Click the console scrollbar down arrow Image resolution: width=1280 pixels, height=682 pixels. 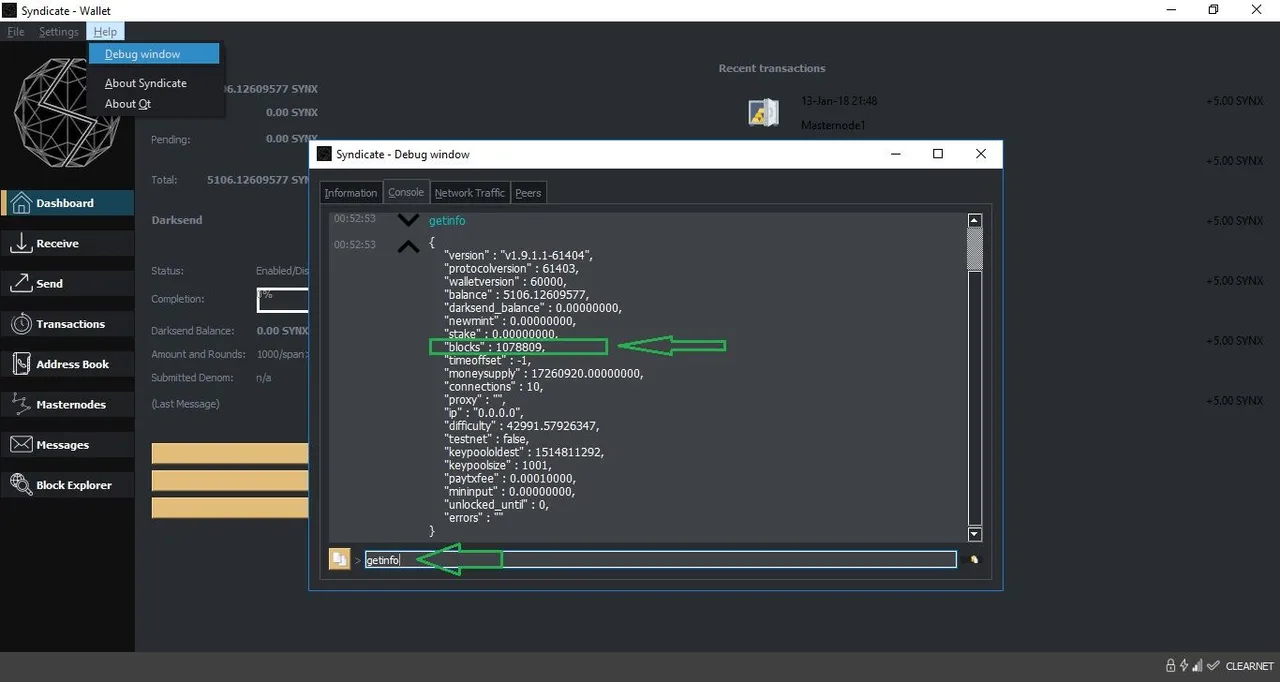(975, 535)
